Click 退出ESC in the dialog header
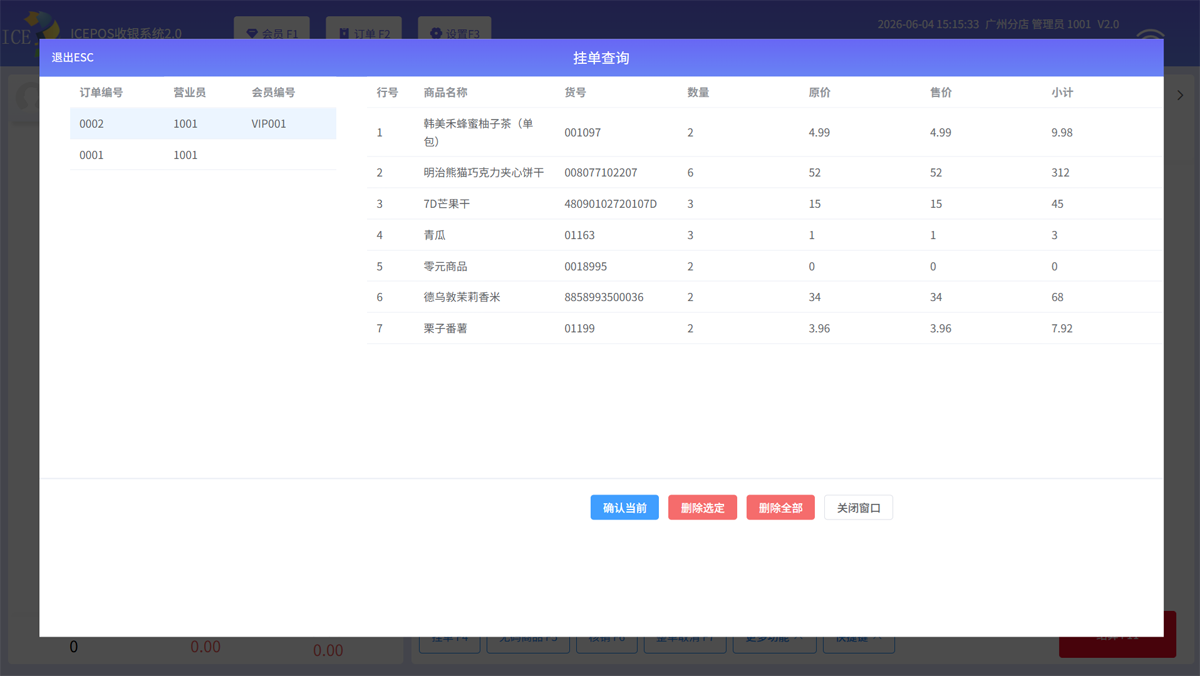 [x=72, y=58]
